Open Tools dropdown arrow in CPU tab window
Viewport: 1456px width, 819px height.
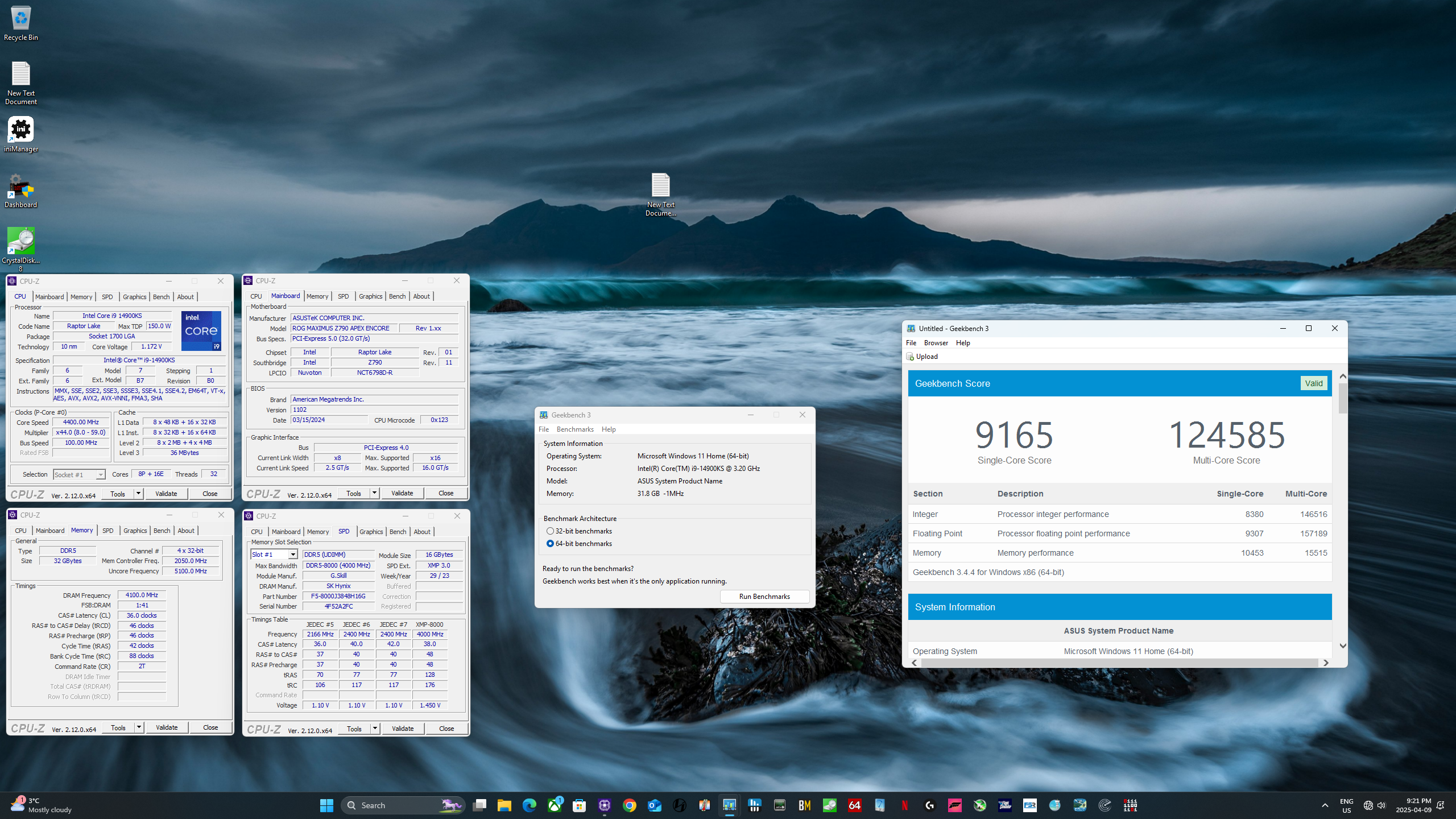(138, 494)
